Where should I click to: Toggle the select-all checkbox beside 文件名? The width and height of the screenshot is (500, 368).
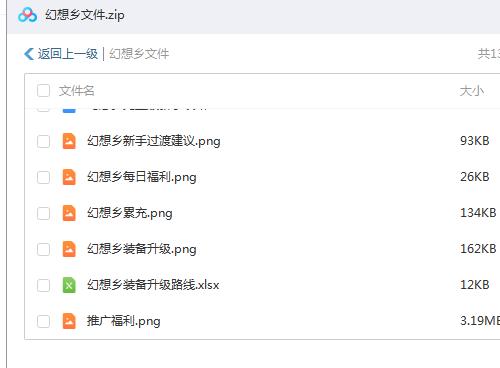[43, 91]
